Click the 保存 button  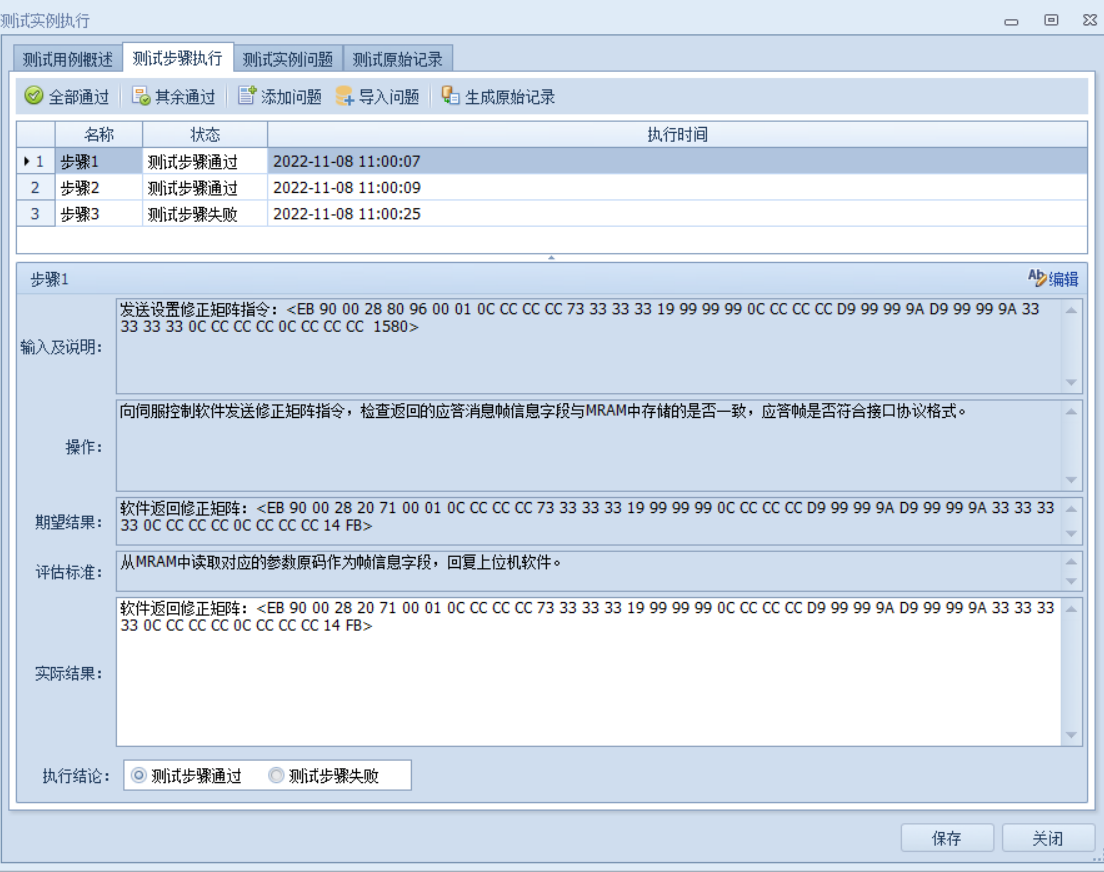coord(947,838)
